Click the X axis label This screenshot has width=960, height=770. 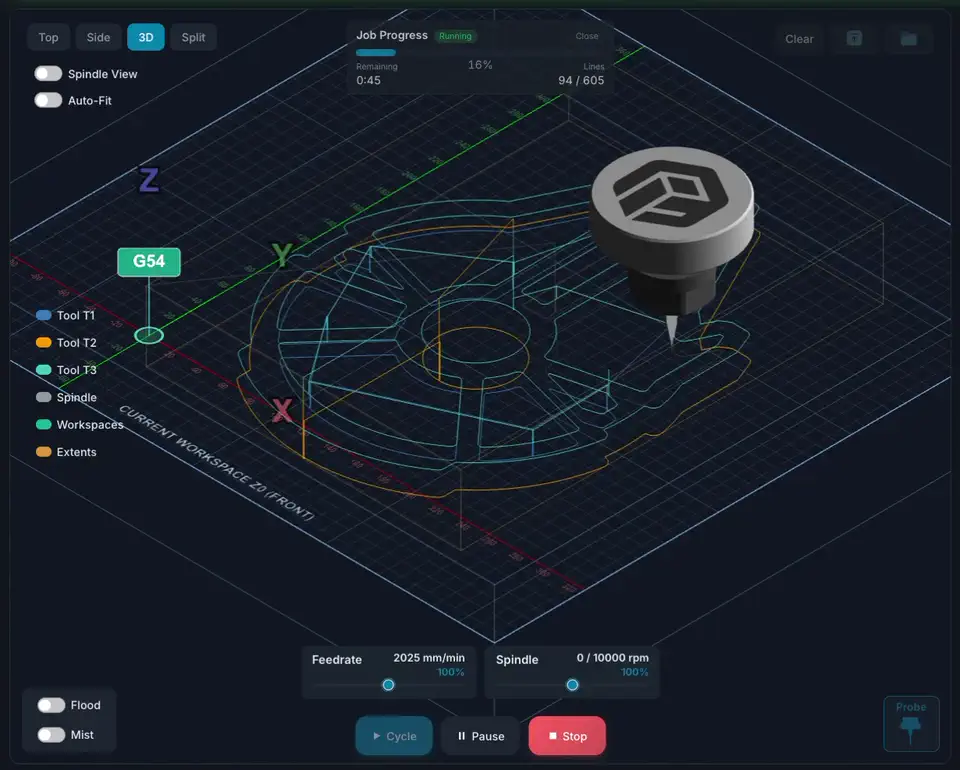pyautogui.click(x=282, y=410)
